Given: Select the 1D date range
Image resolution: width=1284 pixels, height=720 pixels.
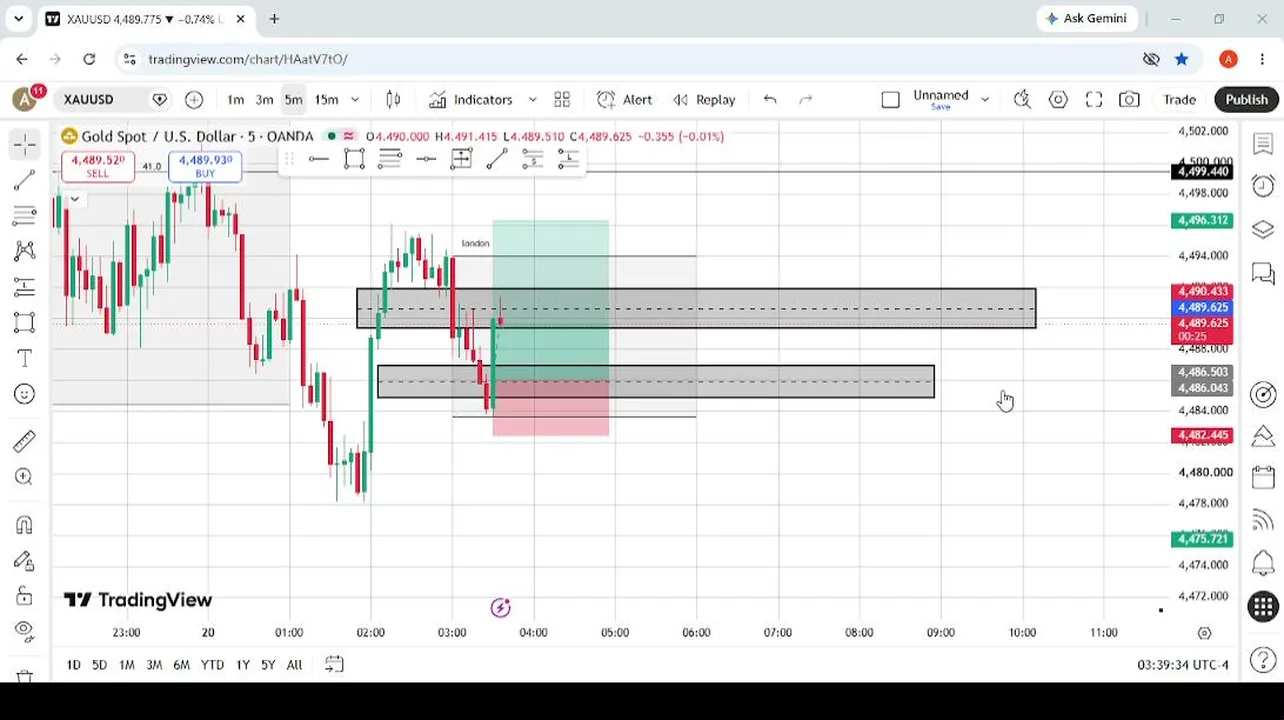Looking at the screenshot, I should [73, 664].
